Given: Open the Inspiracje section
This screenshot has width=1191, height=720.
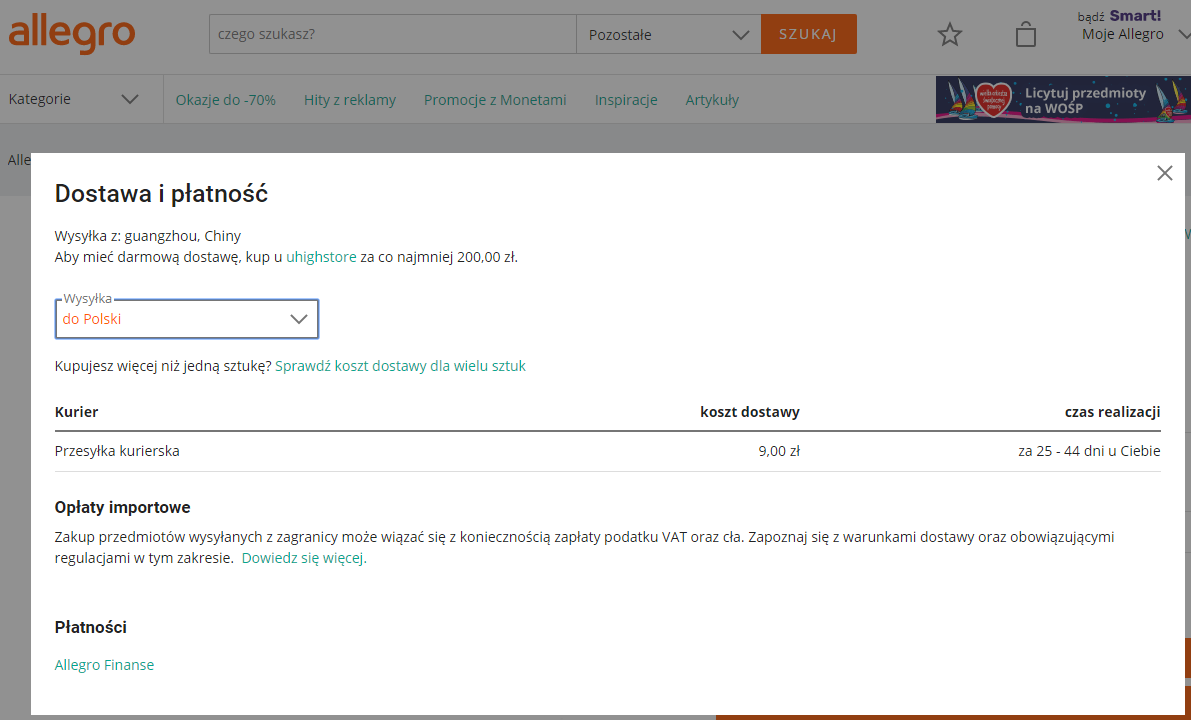Looking at the screenshot, I should (x=626, y=100).
